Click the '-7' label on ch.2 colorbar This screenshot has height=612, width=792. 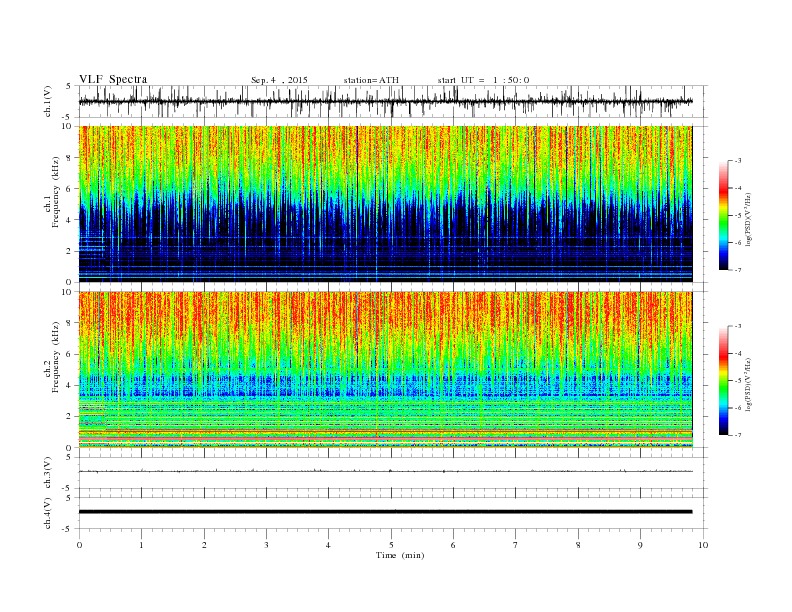[x=738, y=435]
